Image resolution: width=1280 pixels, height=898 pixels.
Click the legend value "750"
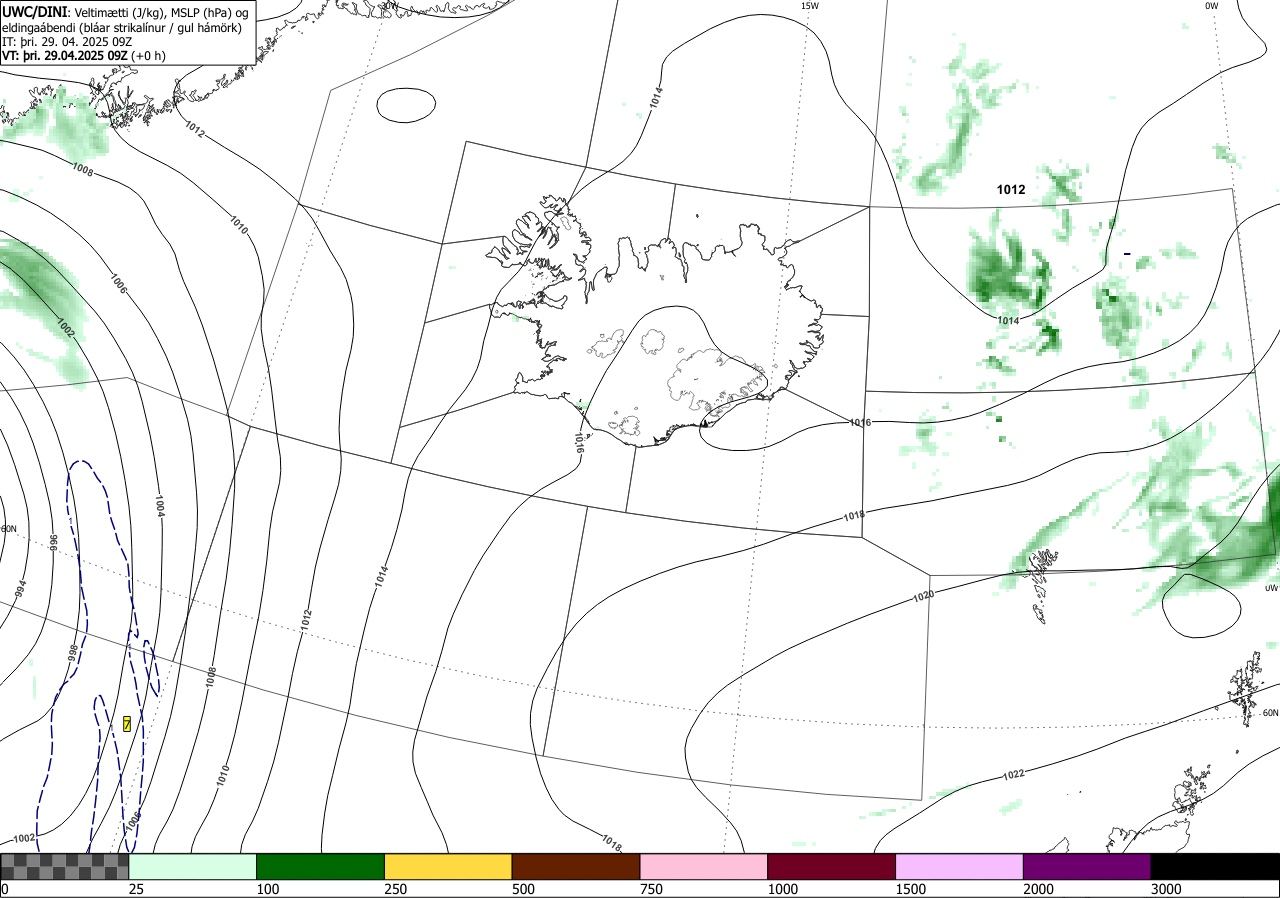651,889
